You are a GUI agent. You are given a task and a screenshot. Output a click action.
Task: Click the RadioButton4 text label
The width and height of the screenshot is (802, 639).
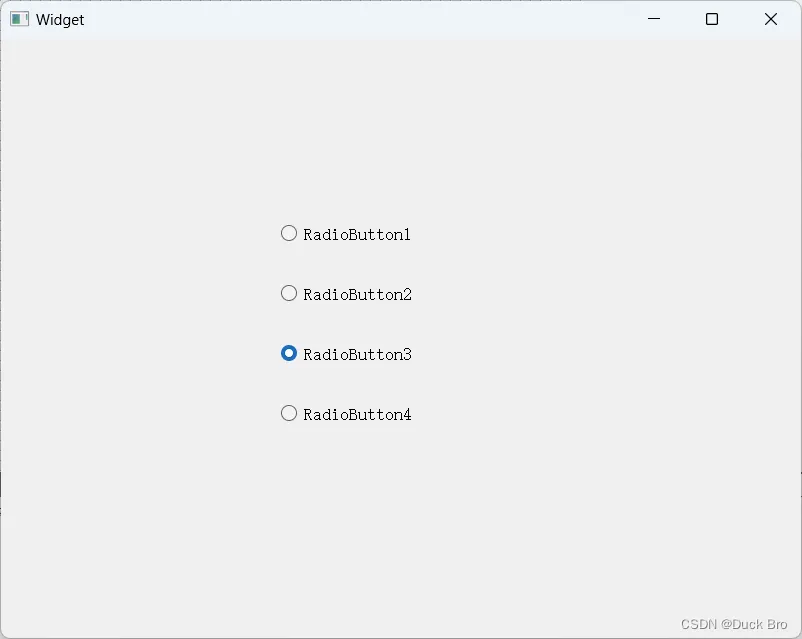pos(358,414)
